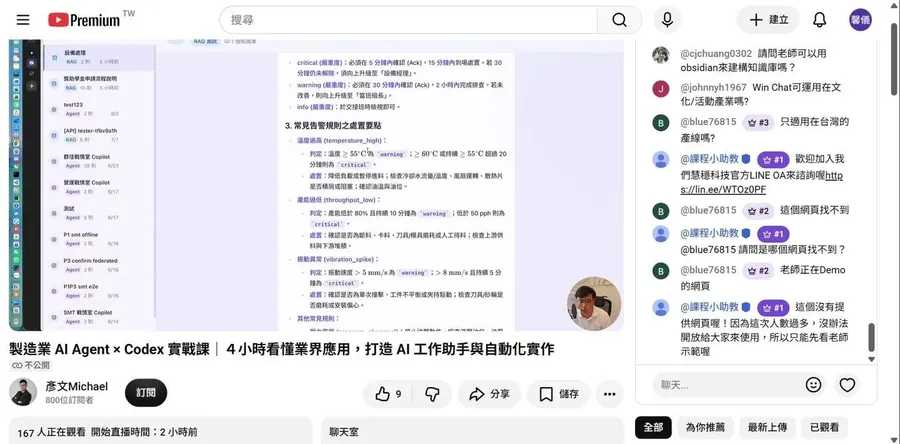Viewport: 900px width, 444px height.
Task: Share the video via 分享 button
Action: (x=489, y=394)
